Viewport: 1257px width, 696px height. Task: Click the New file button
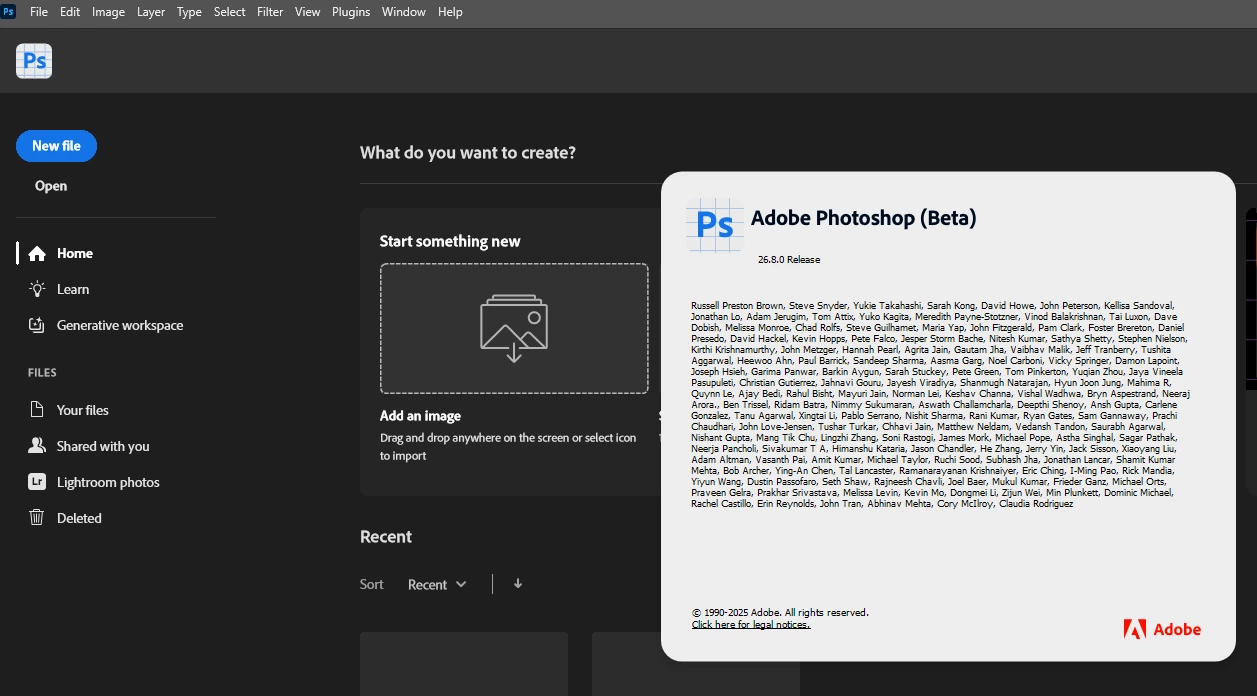click(x=56, y=146)
